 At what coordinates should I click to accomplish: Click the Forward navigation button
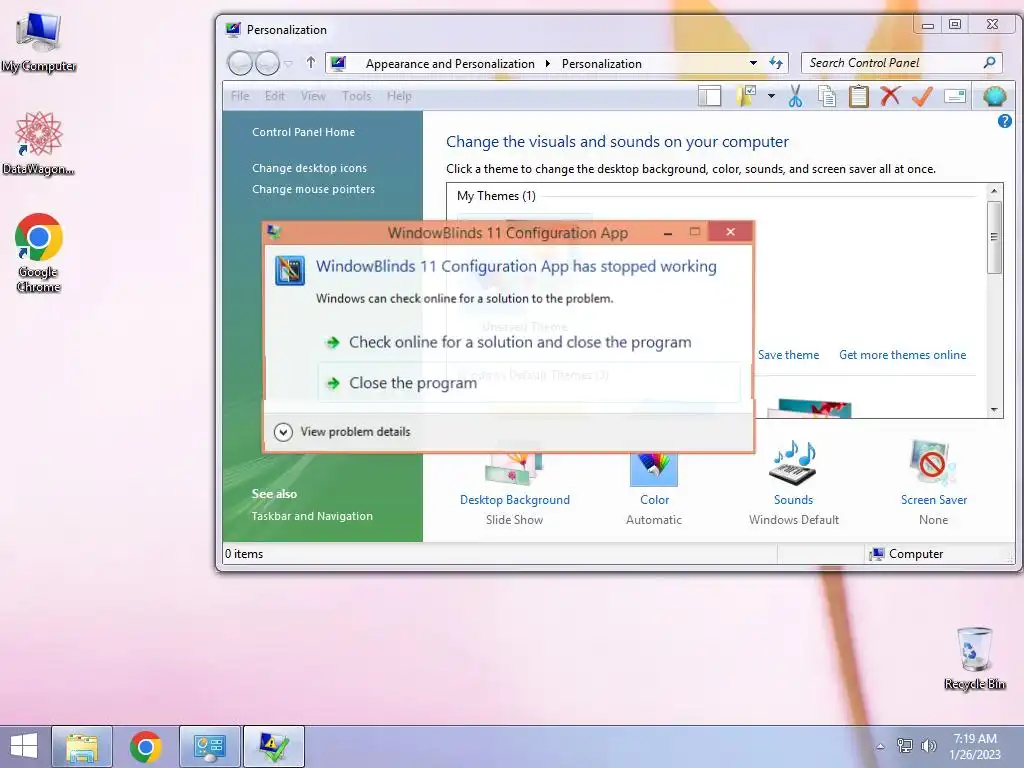pyautogui.click(x=267, y=63)
